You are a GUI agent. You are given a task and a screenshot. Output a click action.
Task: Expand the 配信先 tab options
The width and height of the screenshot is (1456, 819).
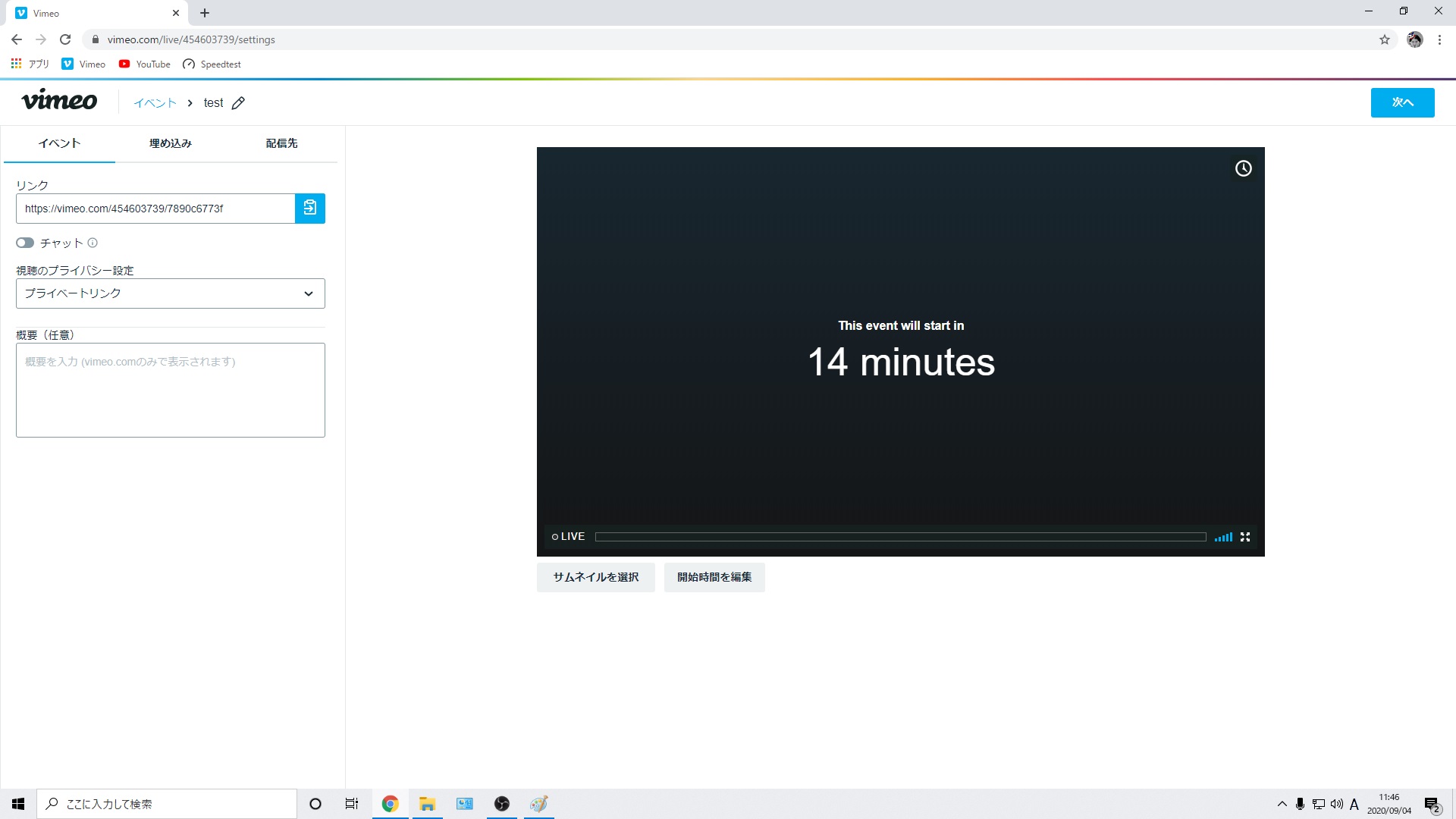click(281, 143)
